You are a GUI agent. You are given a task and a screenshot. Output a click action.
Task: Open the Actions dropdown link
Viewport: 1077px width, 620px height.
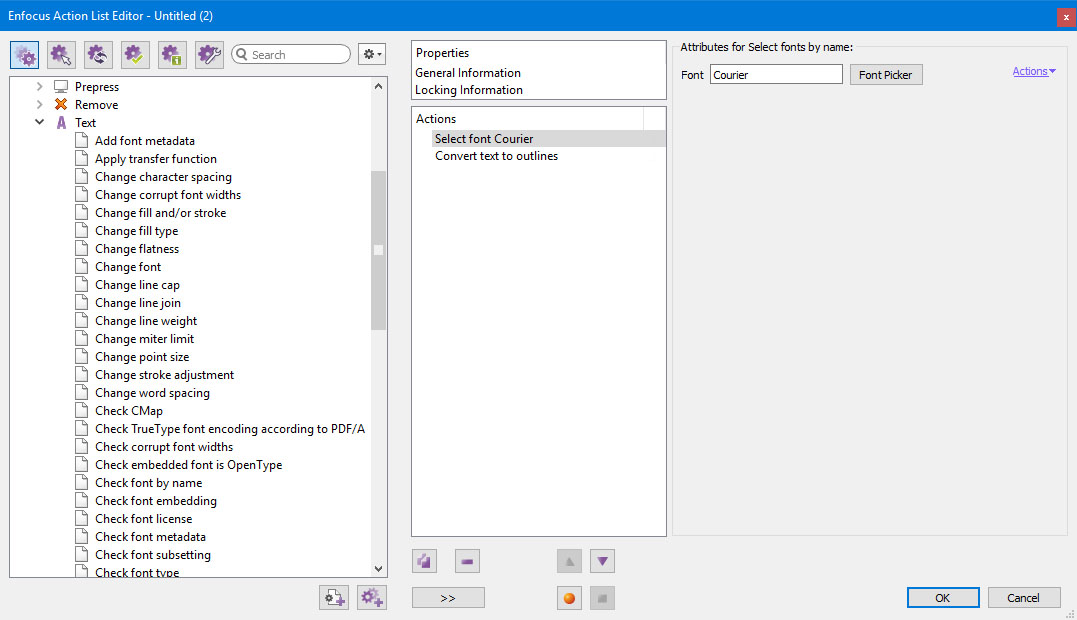1034,71
